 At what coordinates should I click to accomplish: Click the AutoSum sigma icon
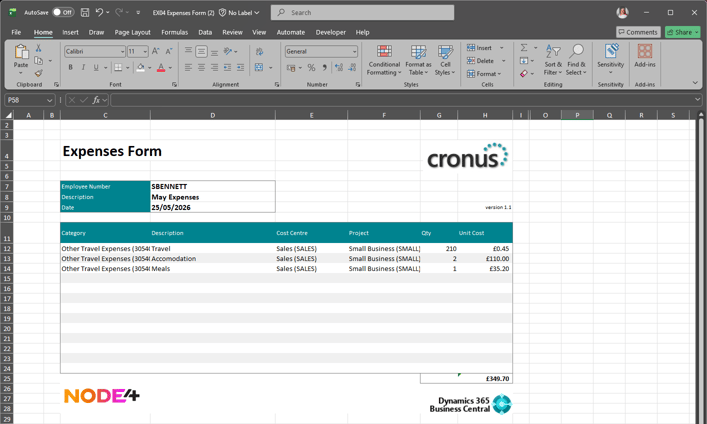[x=524, y=47]
